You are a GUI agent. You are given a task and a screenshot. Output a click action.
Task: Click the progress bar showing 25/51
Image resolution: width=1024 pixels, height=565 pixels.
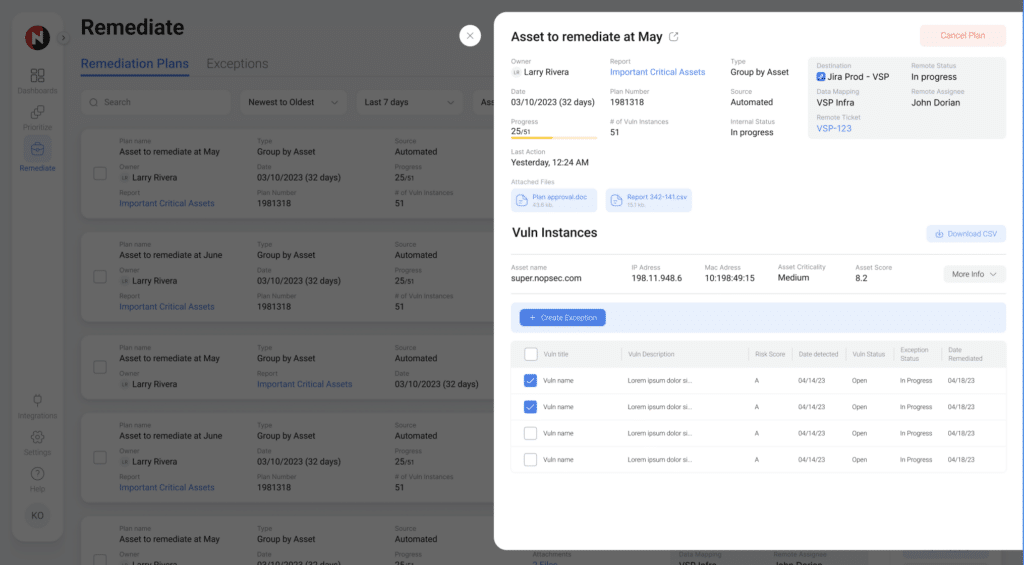(x=554, y=138)
